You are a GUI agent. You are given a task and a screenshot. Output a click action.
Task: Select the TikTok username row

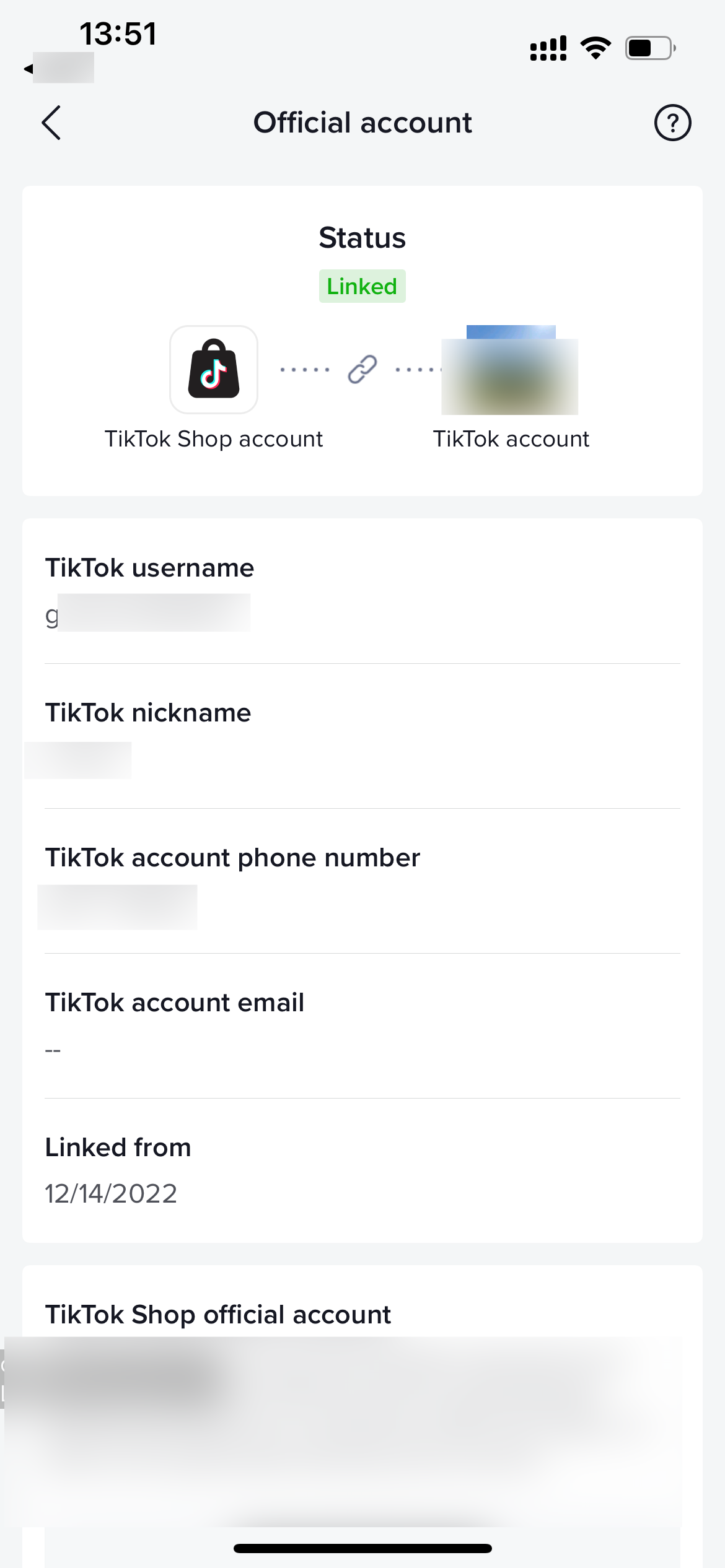click(362, 591)
